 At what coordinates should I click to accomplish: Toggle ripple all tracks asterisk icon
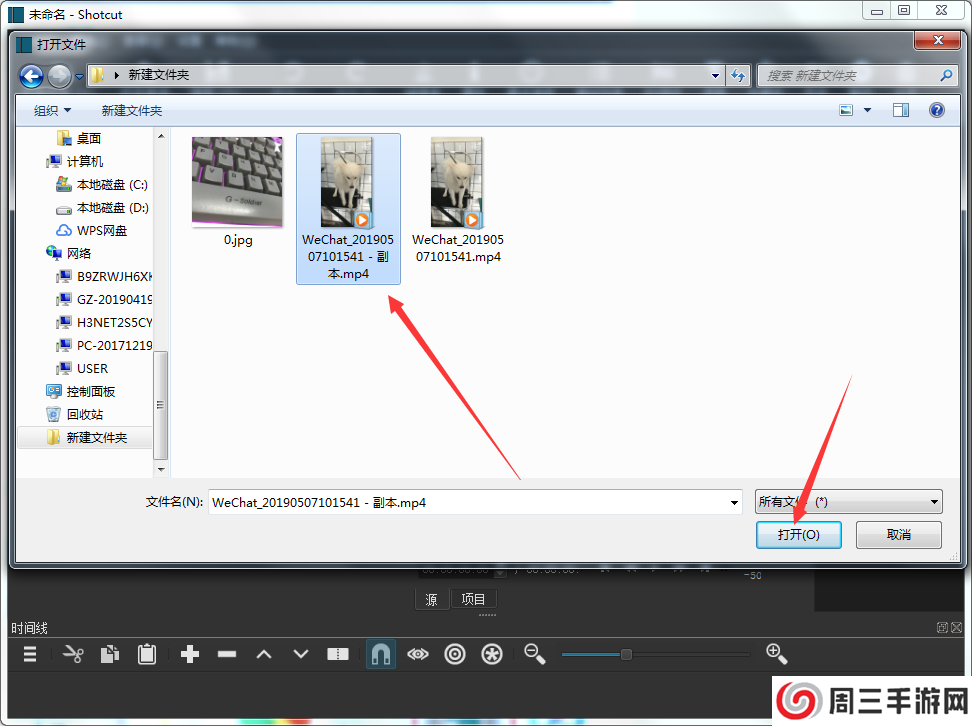[x=492, y=654]
